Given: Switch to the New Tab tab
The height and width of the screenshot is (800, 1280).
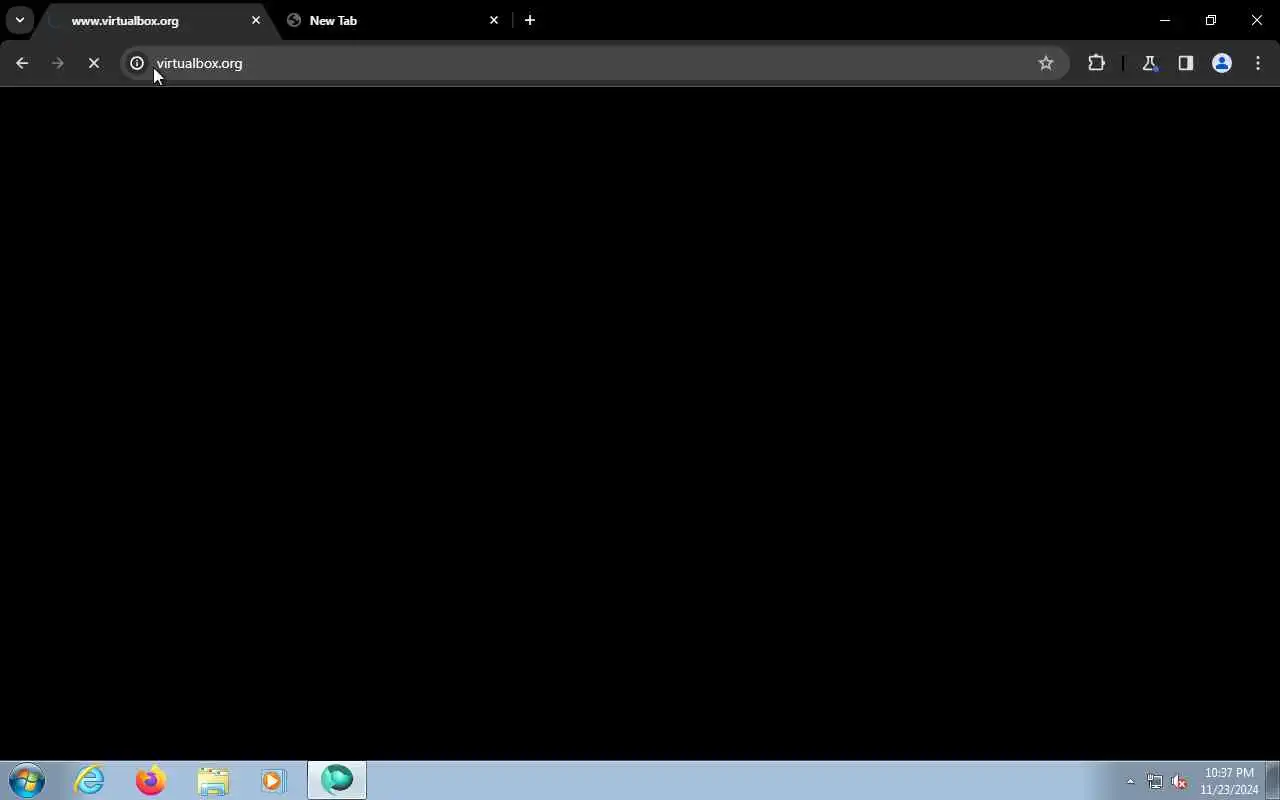Looking at the screenshot, I should [x=391, y=20].
